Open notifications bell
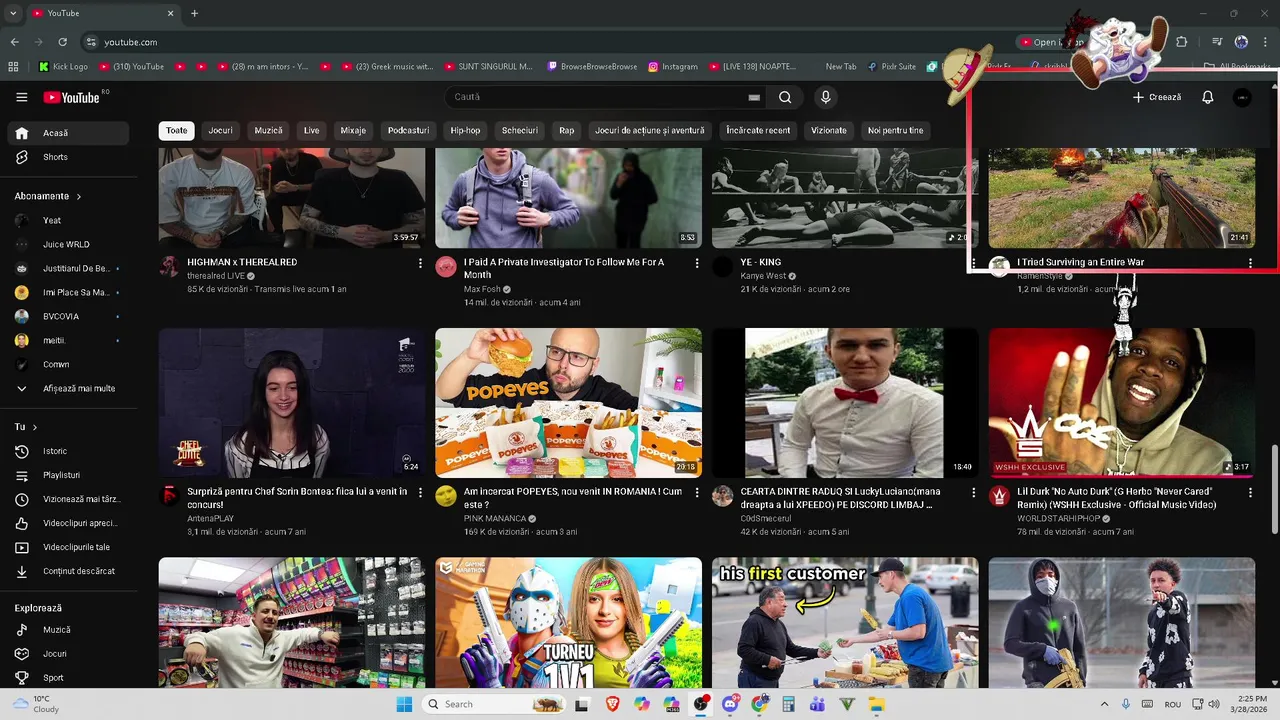Image resolution: width=1280 pixels, height=720 pixels. click(1207, 97)
